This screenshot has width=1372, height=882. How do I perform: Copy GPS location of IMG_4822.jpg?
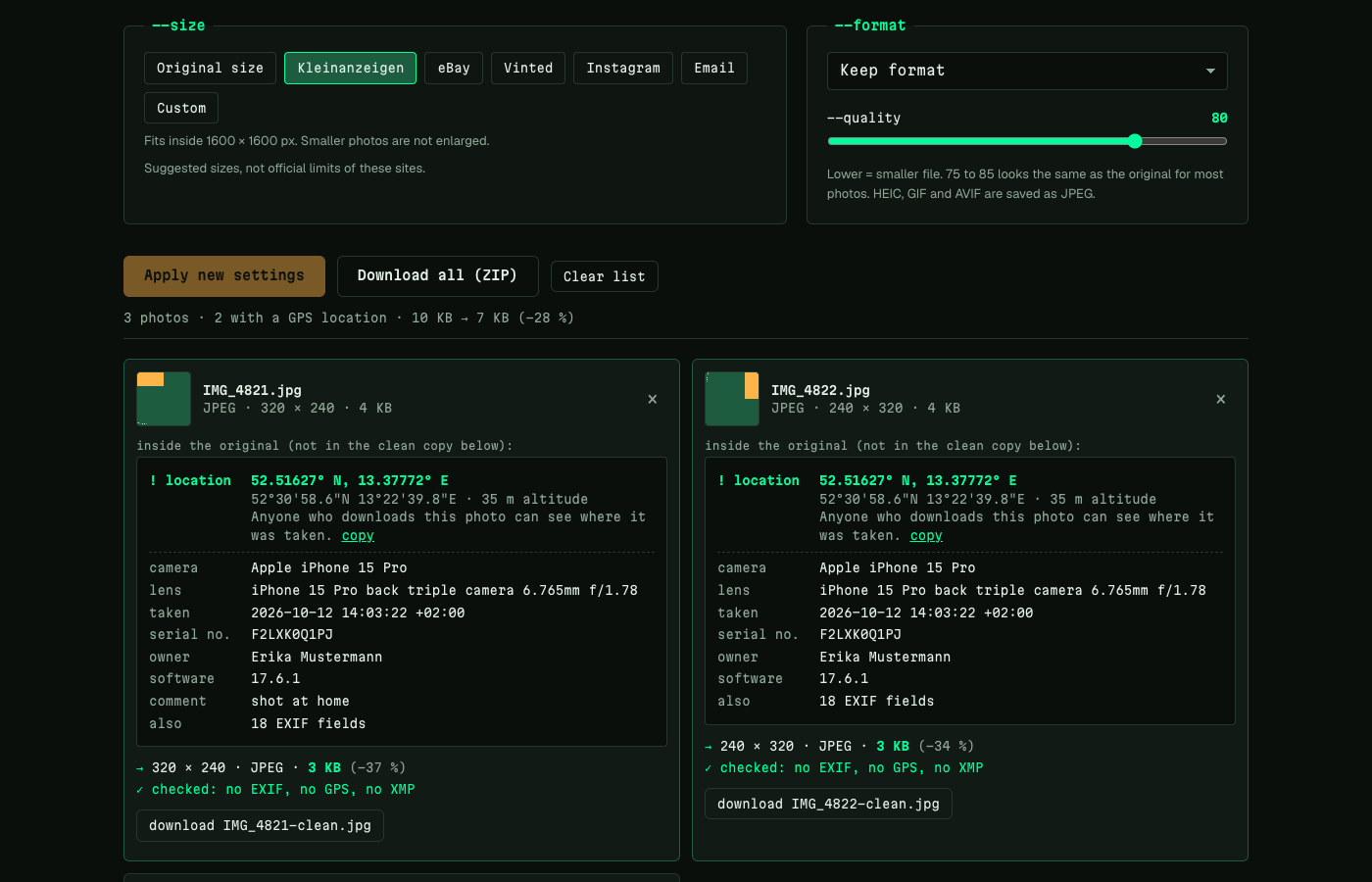point(926,536)
